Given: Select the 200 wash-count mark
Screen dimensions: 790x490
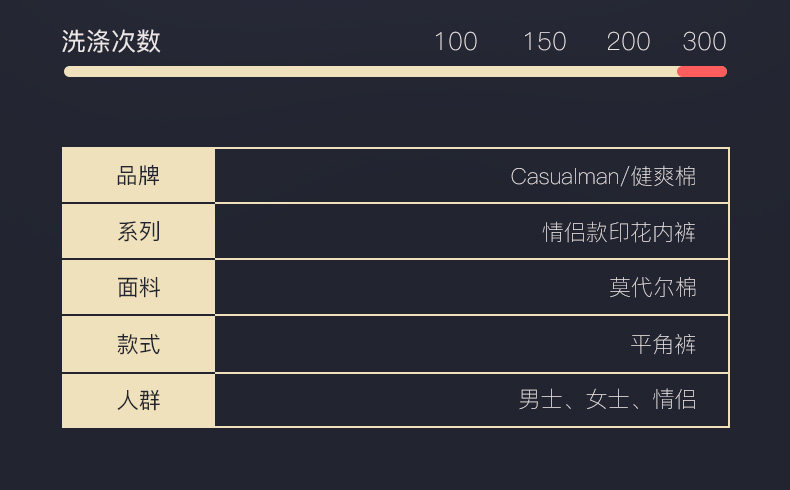Looking at the screenshot, I should [x=628, y=42].
